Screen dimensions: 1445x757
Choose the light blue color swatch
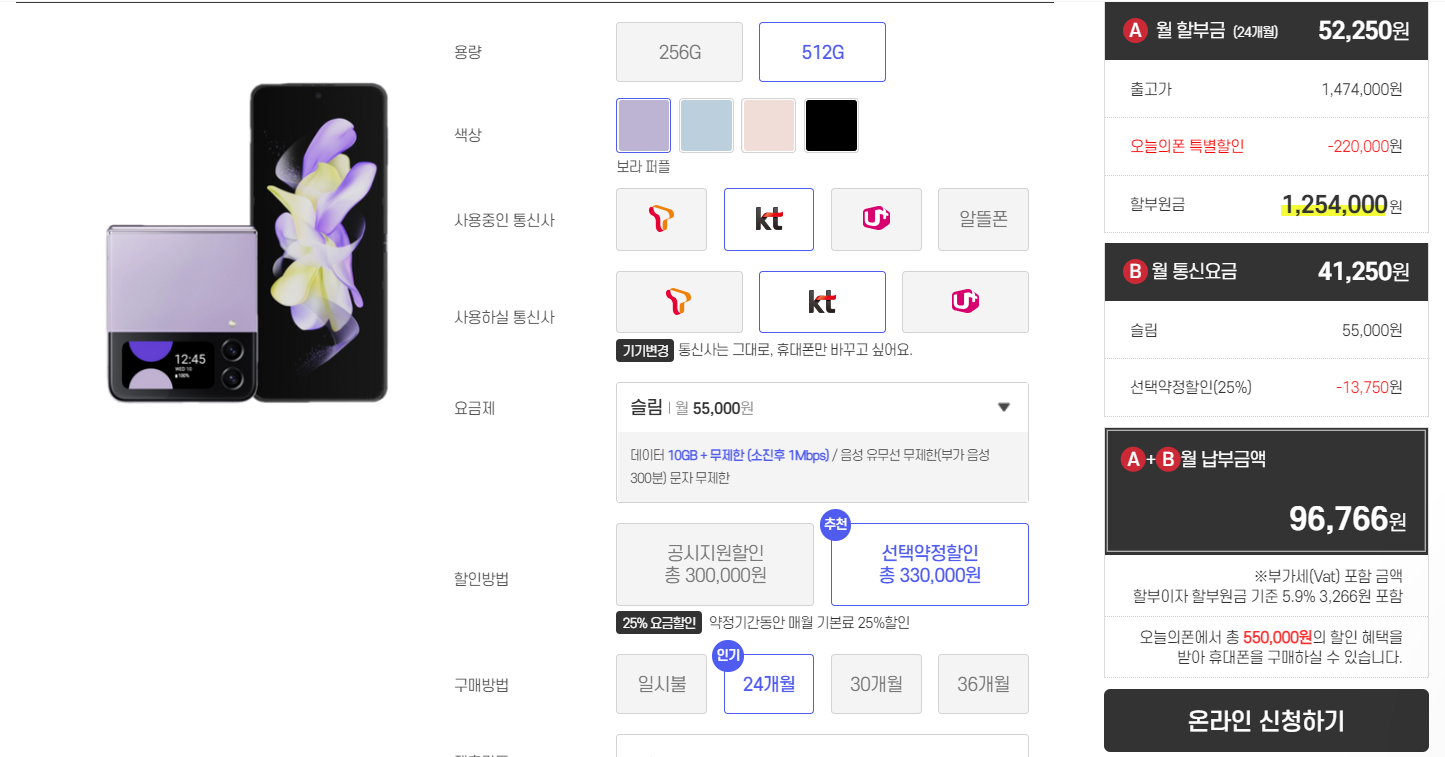tap(706, 125)
